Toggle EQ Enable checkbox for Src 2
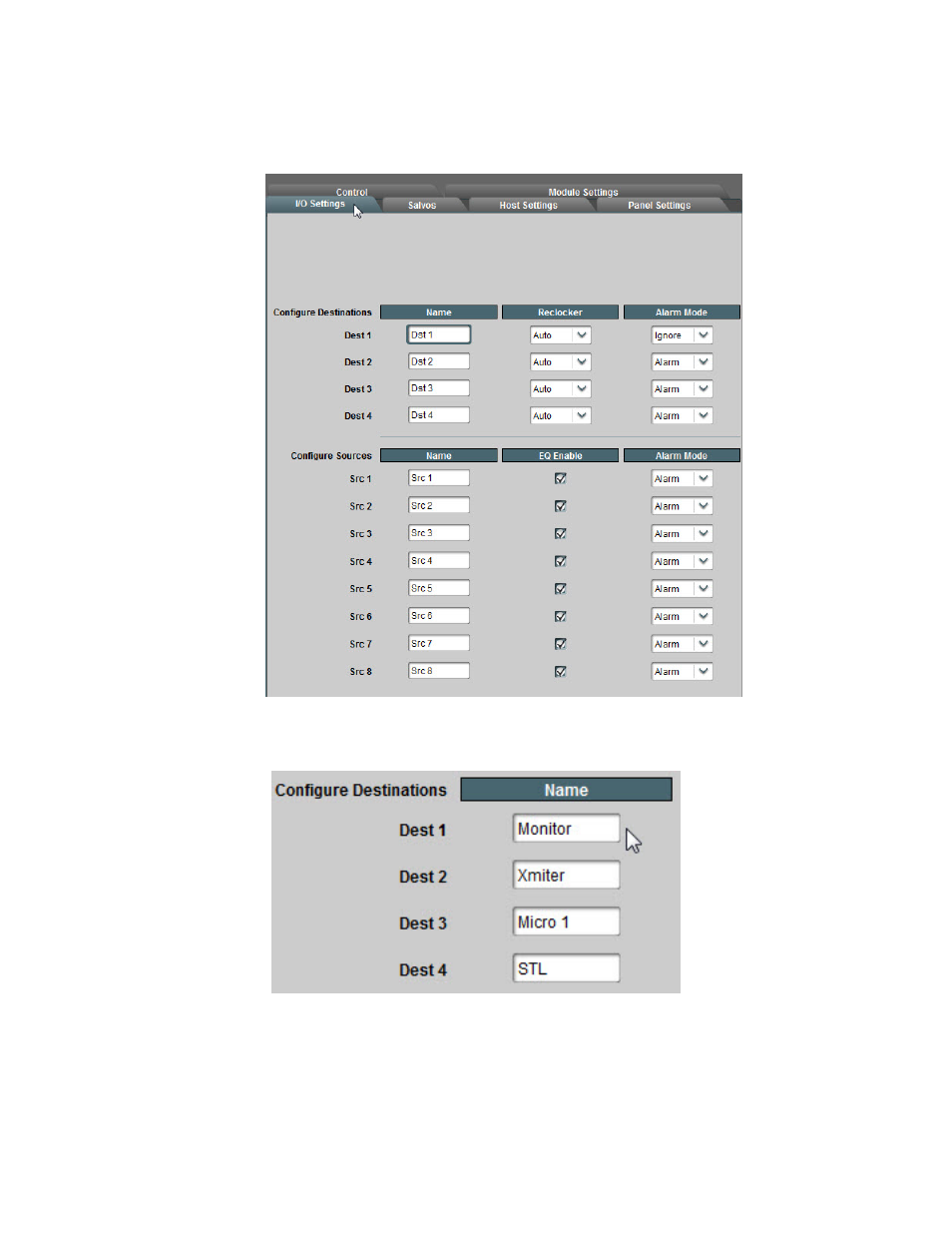 tap(561, 506)
